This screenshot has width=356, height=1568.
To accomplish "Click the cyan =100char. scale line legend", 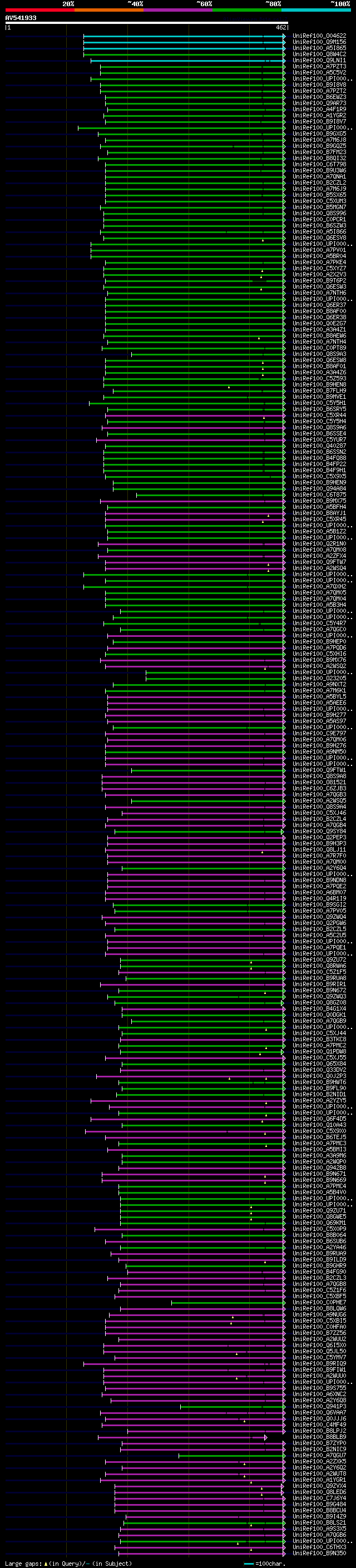I will point(248,1563).
